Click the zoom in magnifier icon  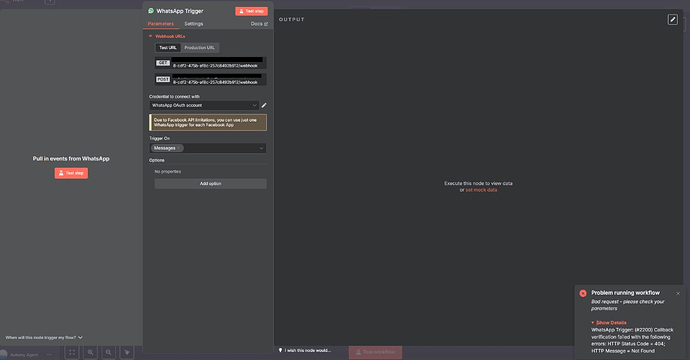coord(90,352)
